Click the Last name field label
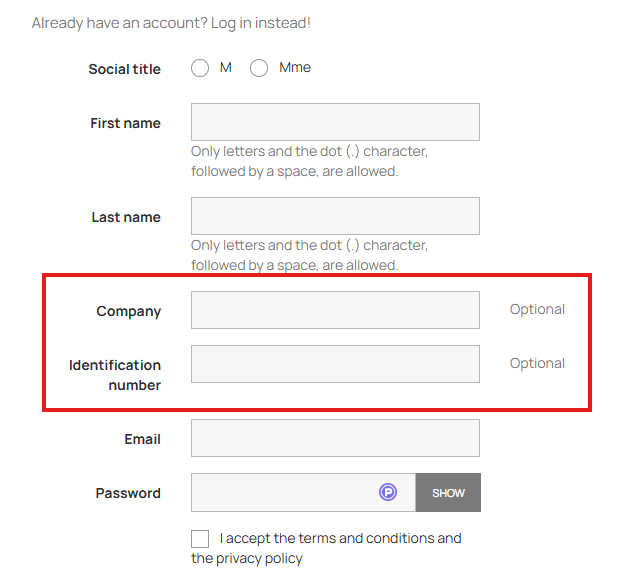Screen dimensions: 622x579 [126, 217]
